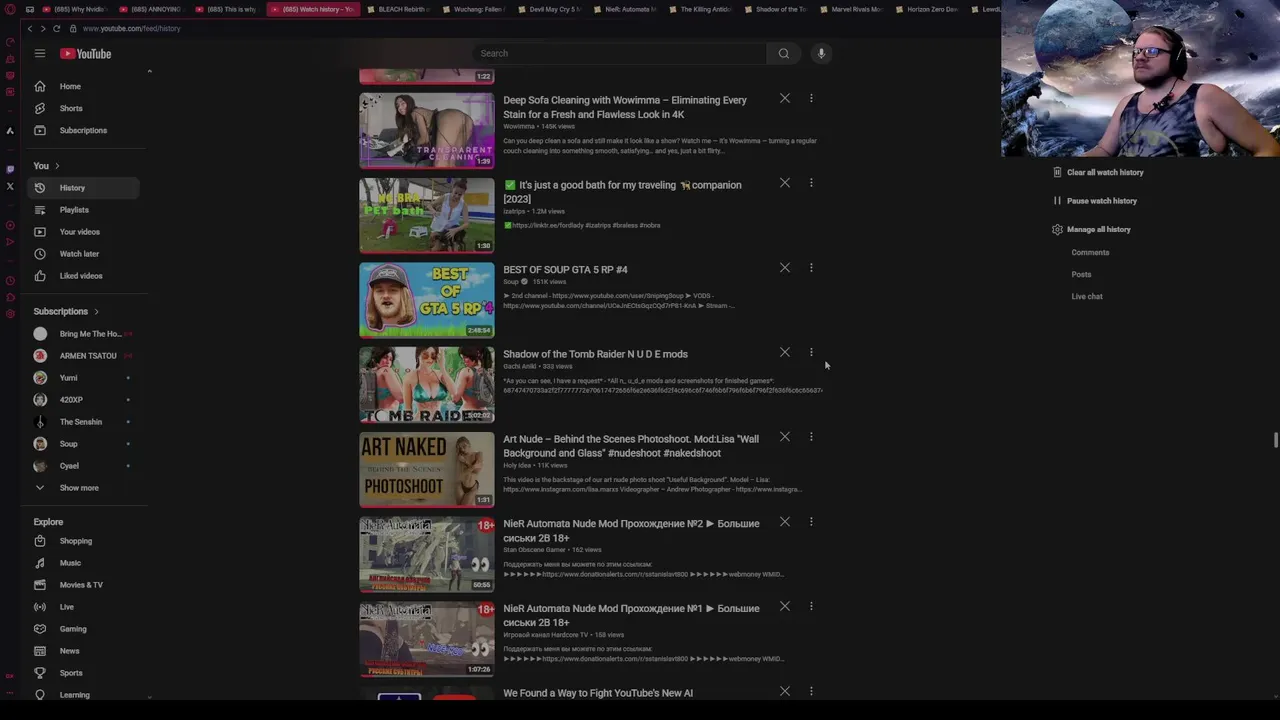Open ARMEN STATOU subscription channel
This screenshot has width=1280, height=720.
[x=85, y=356]
